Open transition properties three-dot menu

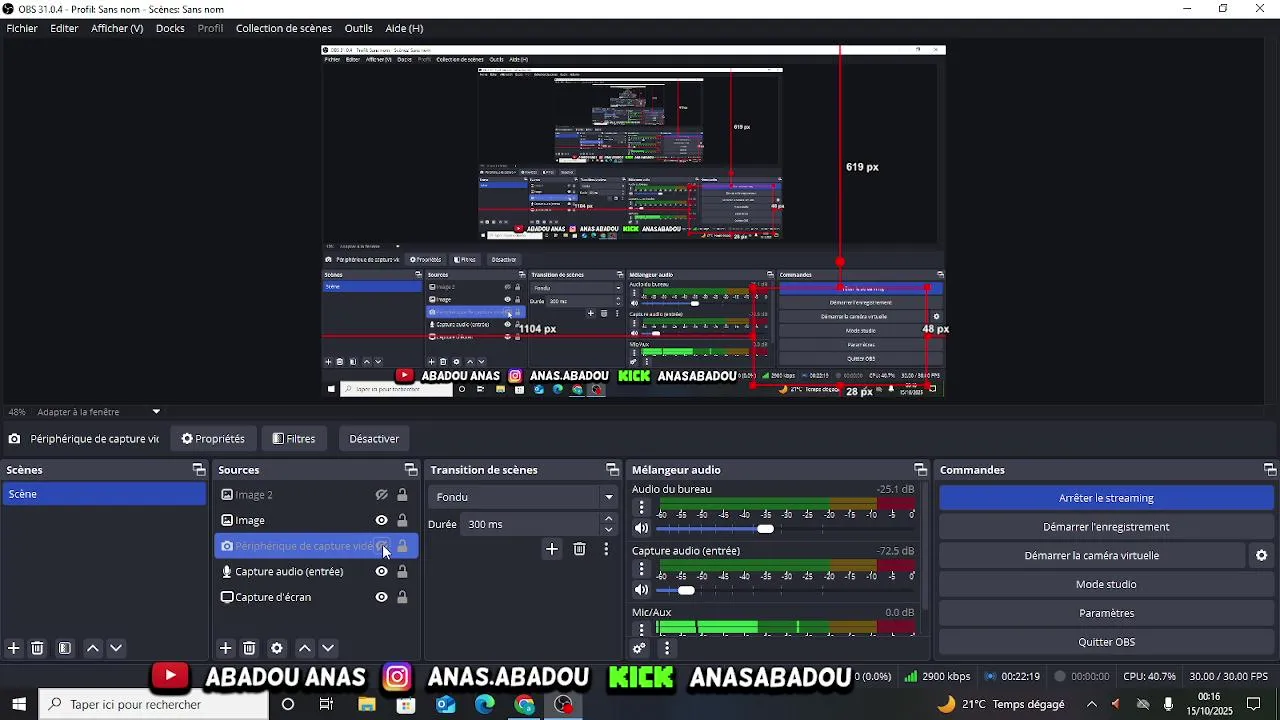[606, 549]
